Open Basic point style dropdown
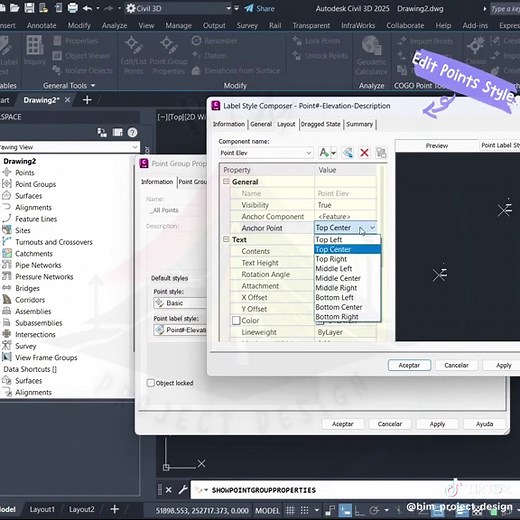520x520 pixels. 180,303
